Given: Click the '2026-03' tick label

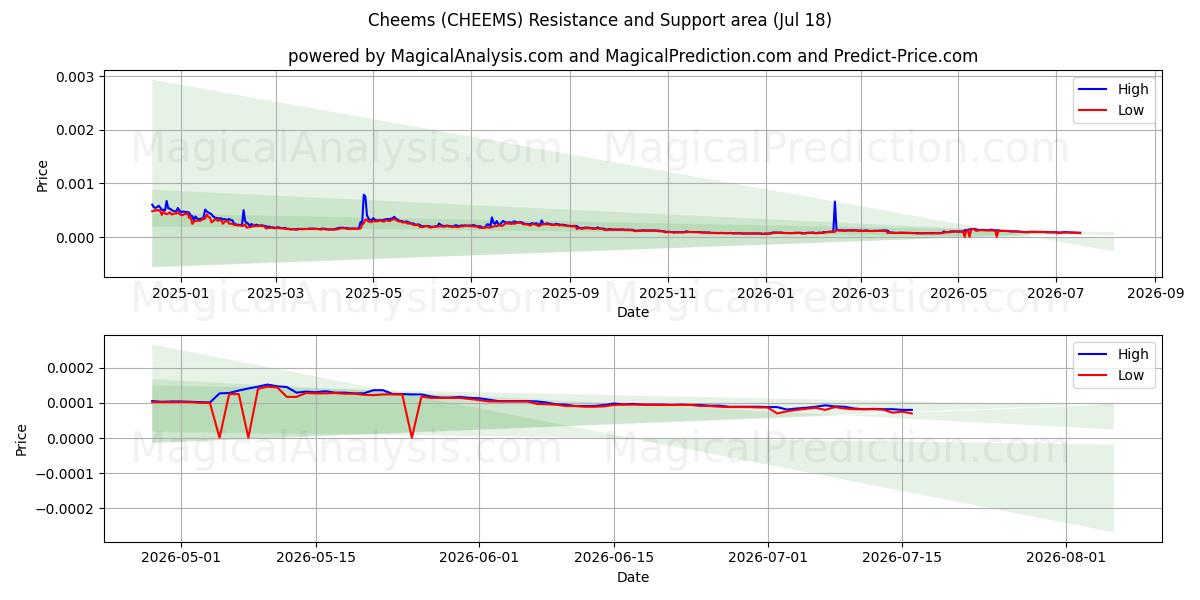Looking at the screenshot, I should pos(861,293).
